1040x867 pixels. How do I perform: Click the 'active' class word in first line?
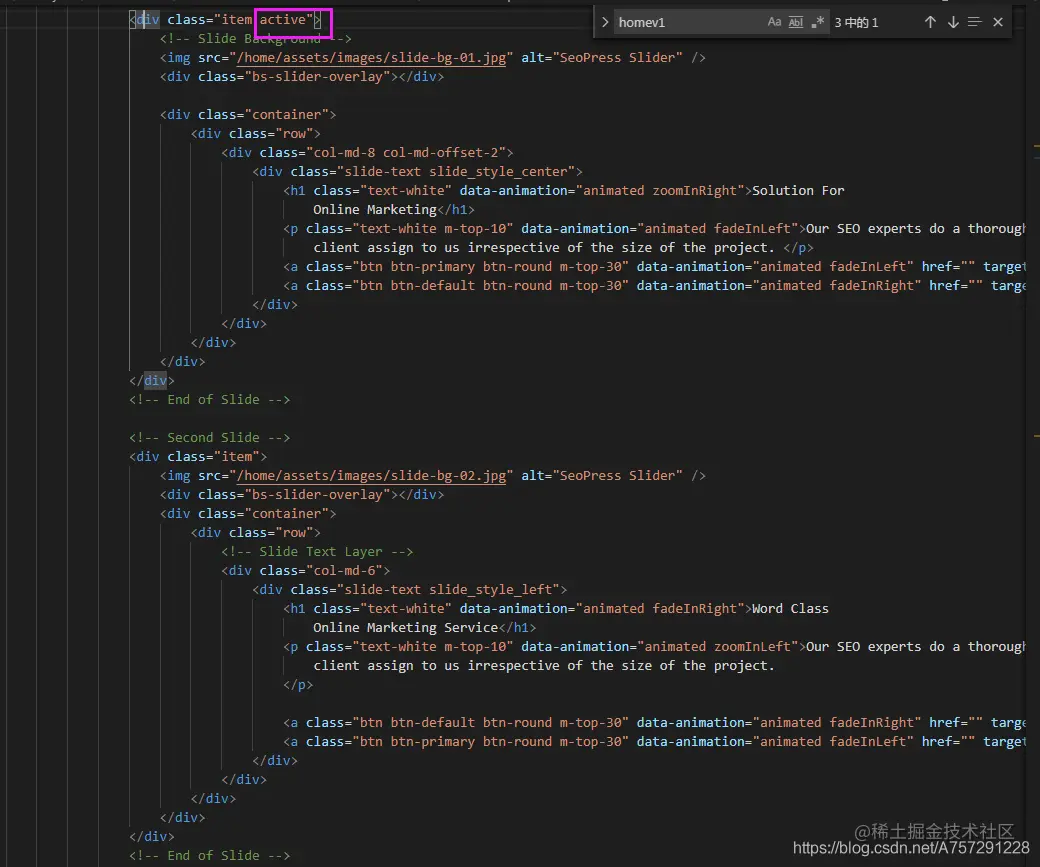point(283,20)
